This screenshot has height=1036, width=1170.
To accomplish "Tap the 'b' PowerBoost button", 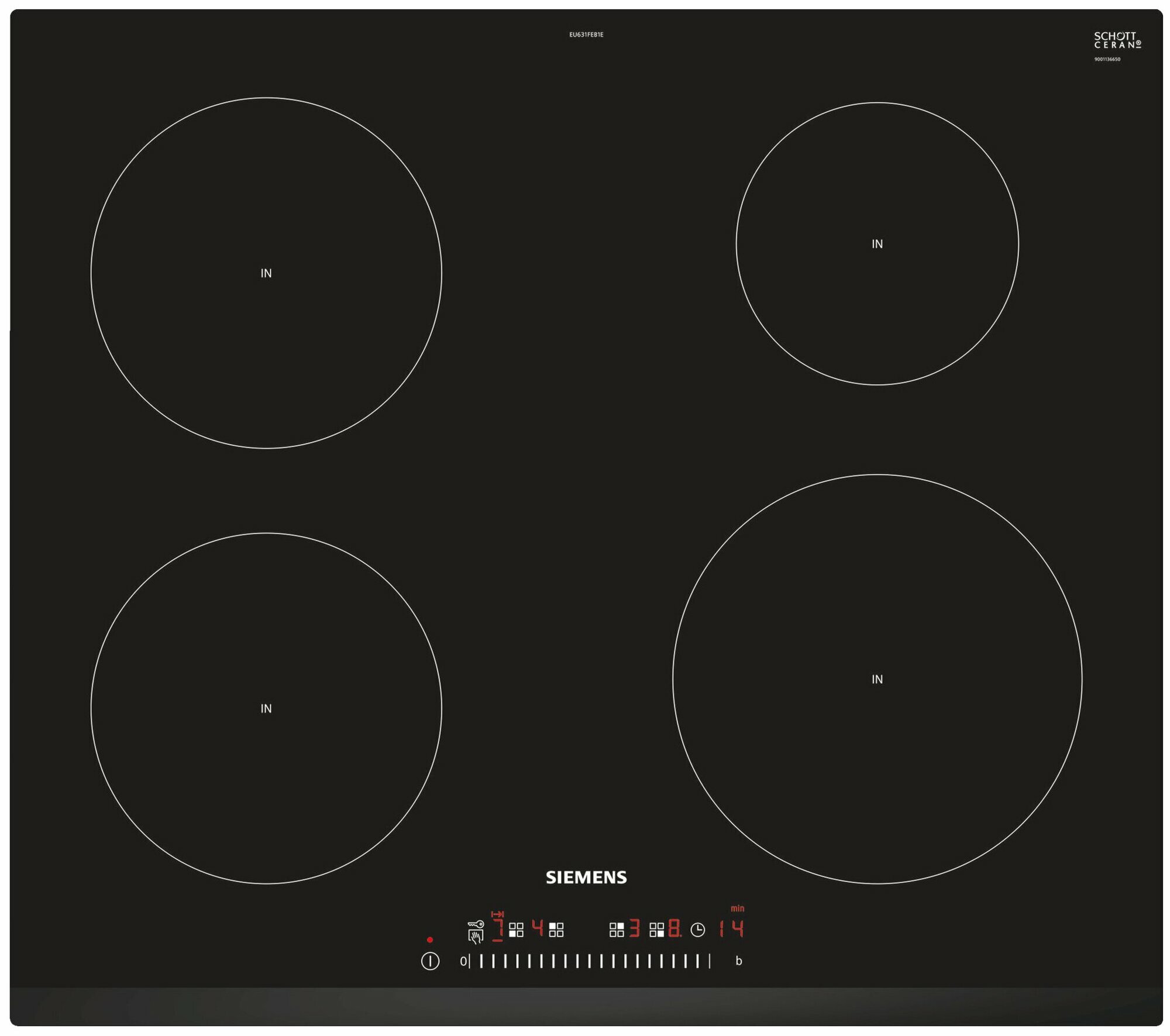I will click(x=739, y=961).
